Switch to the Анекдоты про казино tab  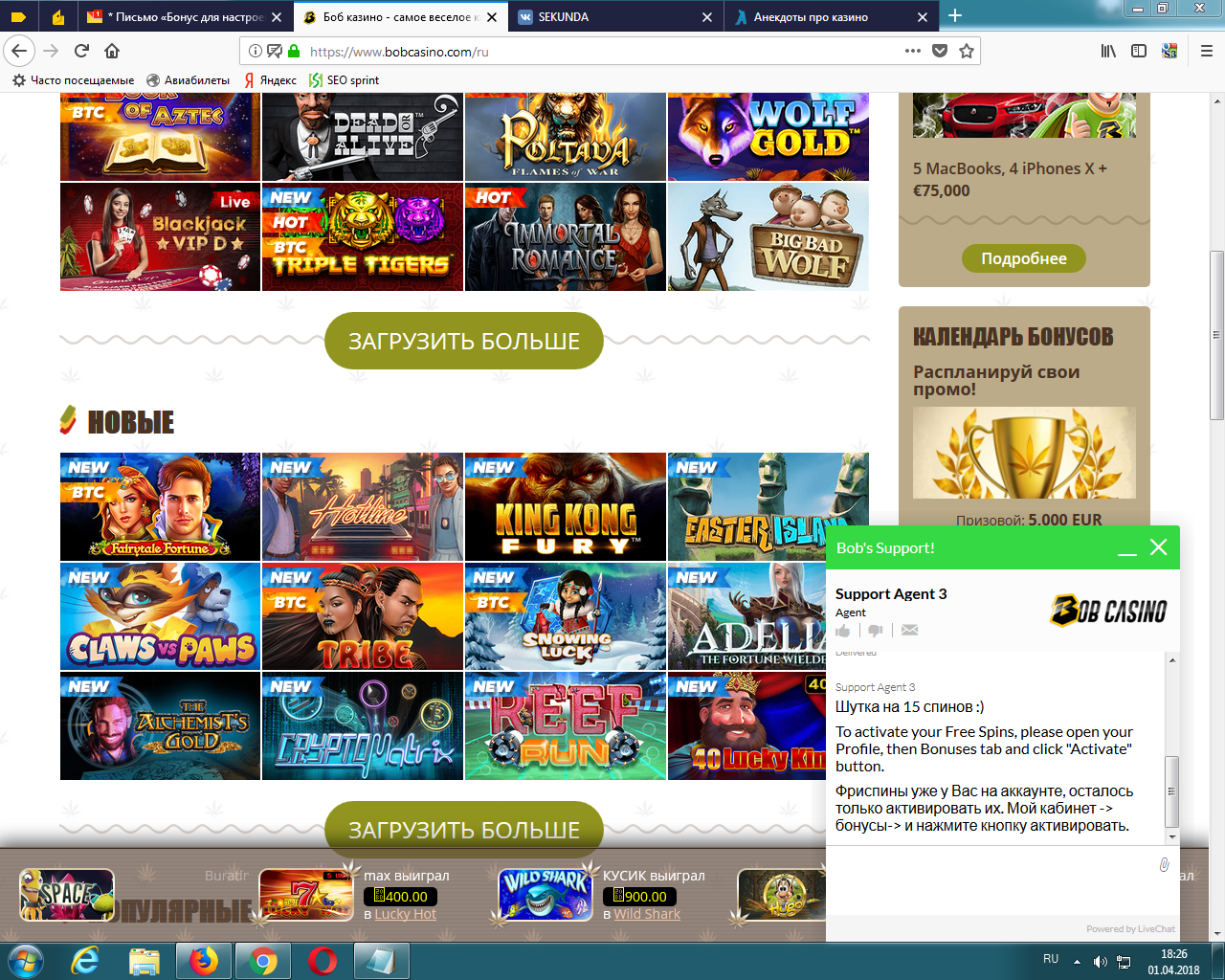831,16
